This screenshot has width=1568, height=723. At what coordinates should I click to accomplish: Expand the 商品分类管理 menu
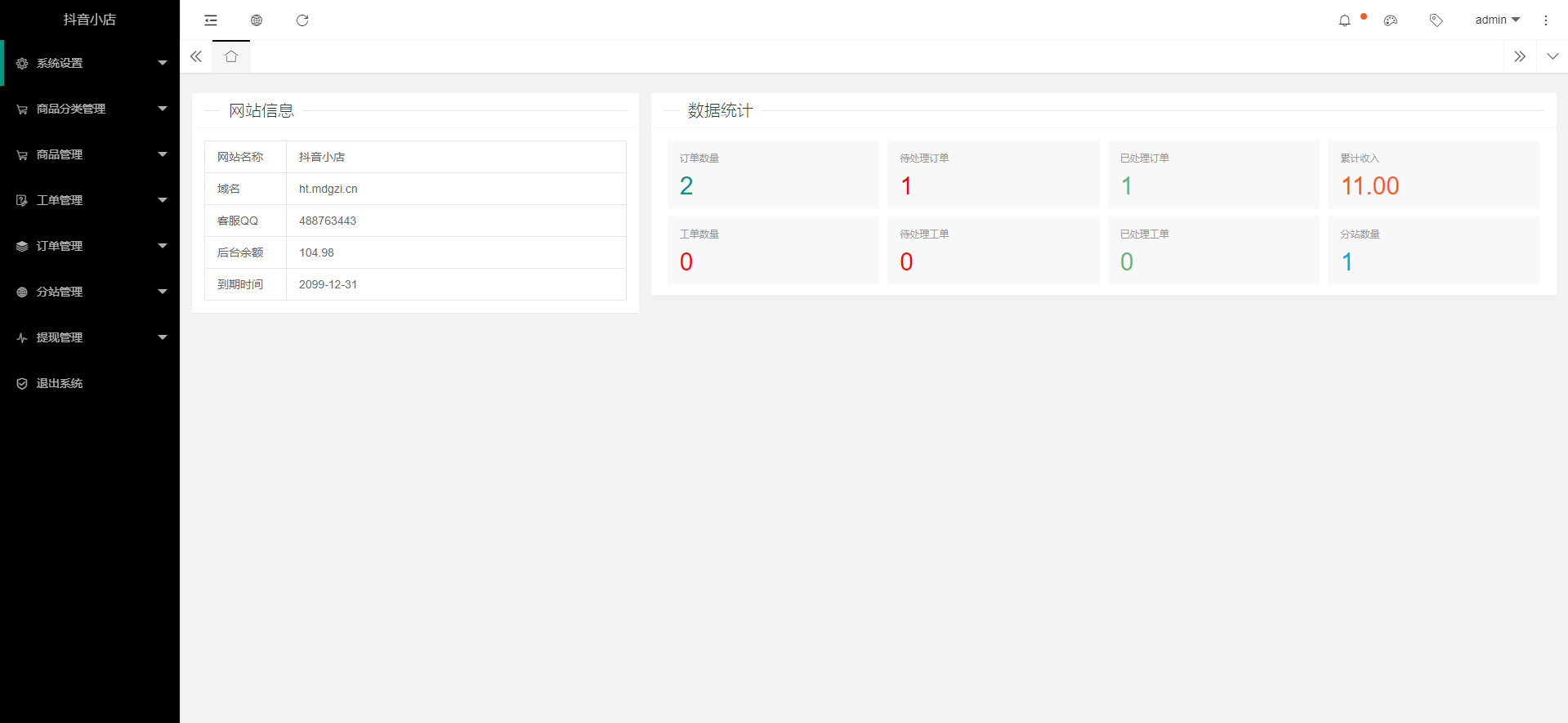pos(90,109)
